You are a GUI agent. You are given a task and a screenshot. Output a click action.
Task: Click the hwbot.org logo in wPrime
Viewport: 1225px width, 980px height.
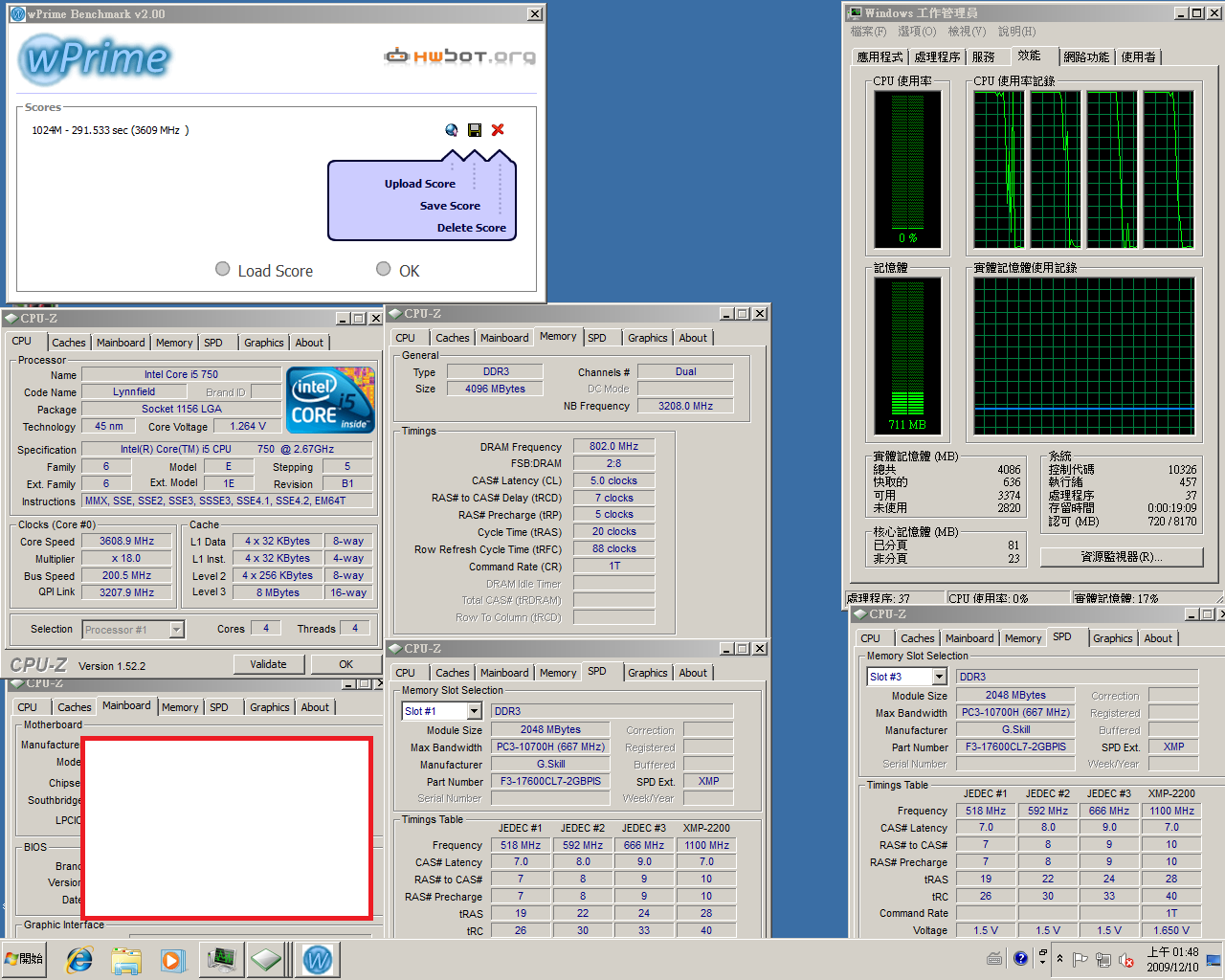coord(459,56)
